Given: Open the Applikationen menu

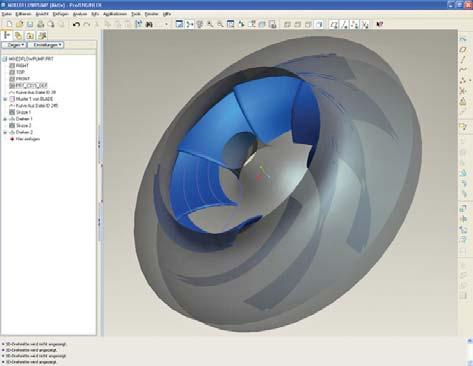Looking at the screenshot, I should tap(115, 14).
